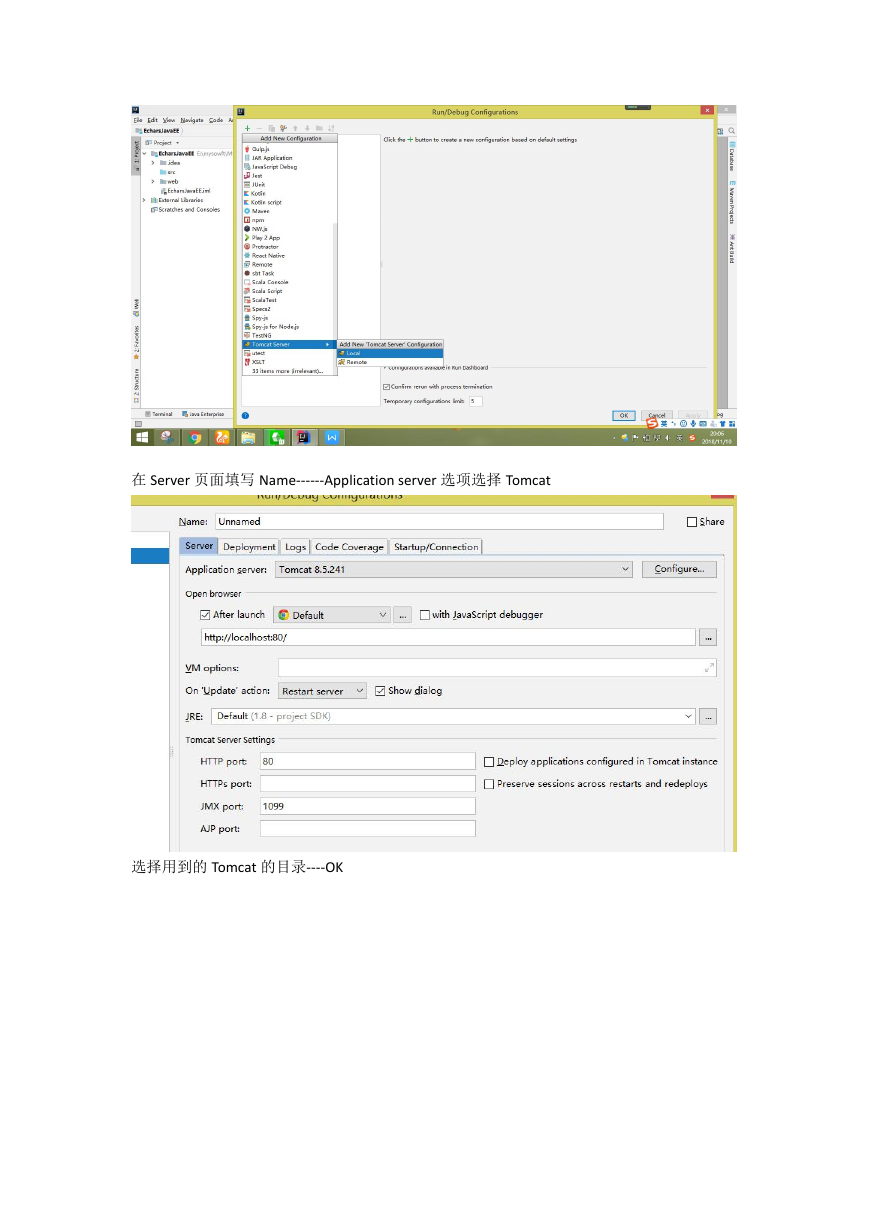Expand the .idea folder in Project tree
The height and width of the screenshot is (1228, 869).
pos(152,162)
